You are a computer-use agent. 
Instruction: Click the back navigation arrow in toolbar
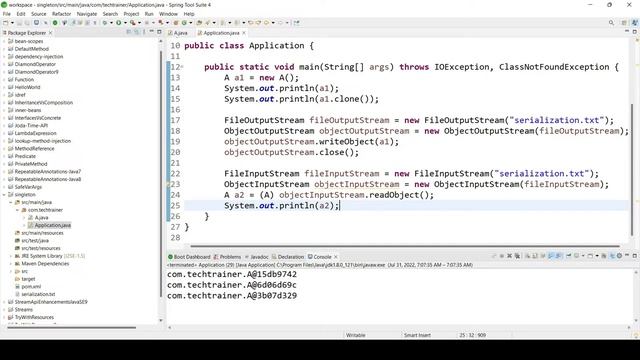pyautogui.click(x=266, y=22)
